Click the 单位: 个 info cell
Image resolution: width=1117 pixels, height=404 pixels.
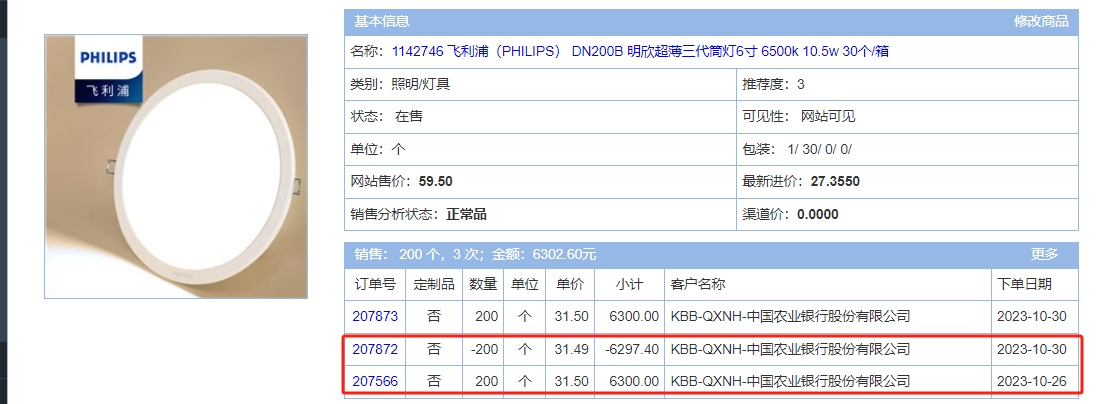click(540, 149)
